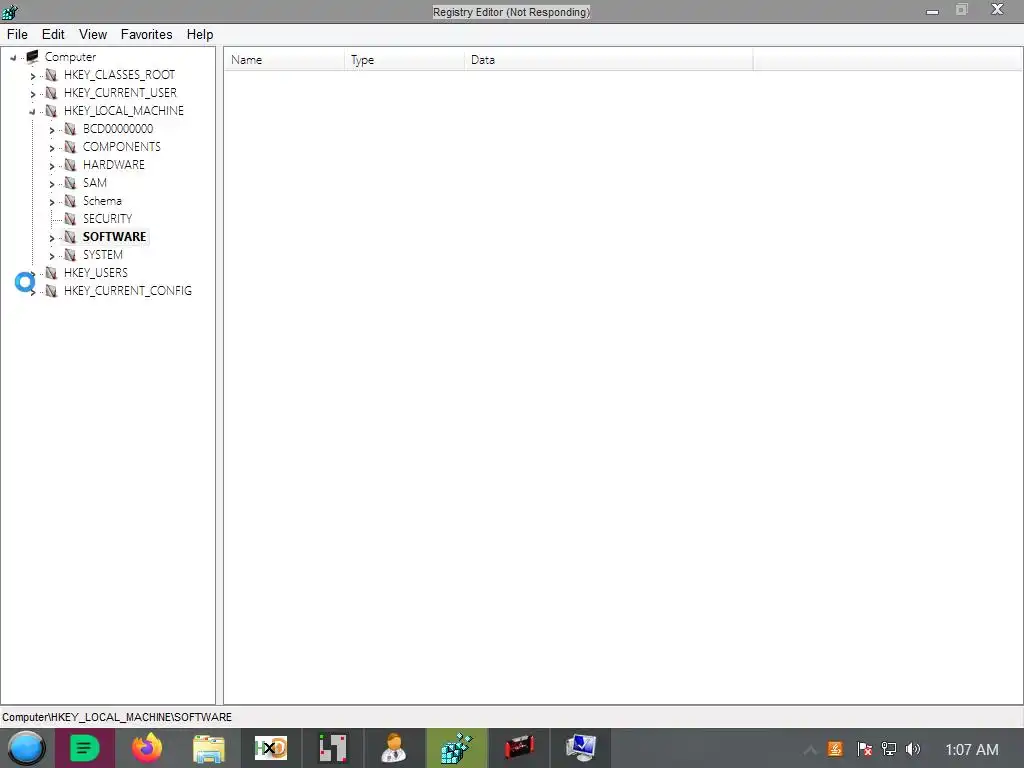Click the HARDWARE folder icon
Screen dimensions: 1024x768
click(x=70, y=165)
